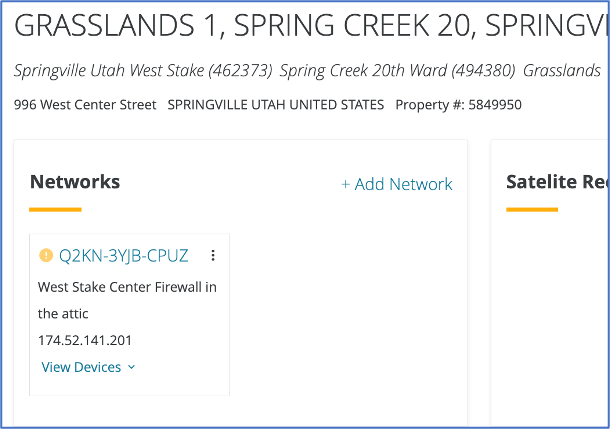This screenshot has height=430, width=610.
Task: Open the three-dot menu on the network card
Action: coord(212,256)
